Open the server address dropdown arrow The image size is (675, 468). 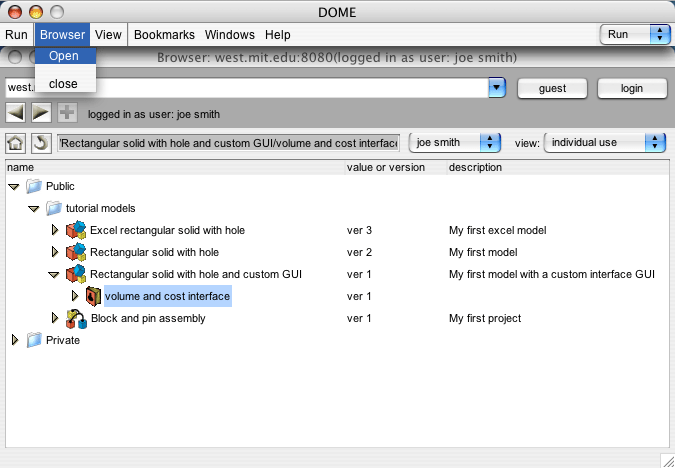point(497,88)
